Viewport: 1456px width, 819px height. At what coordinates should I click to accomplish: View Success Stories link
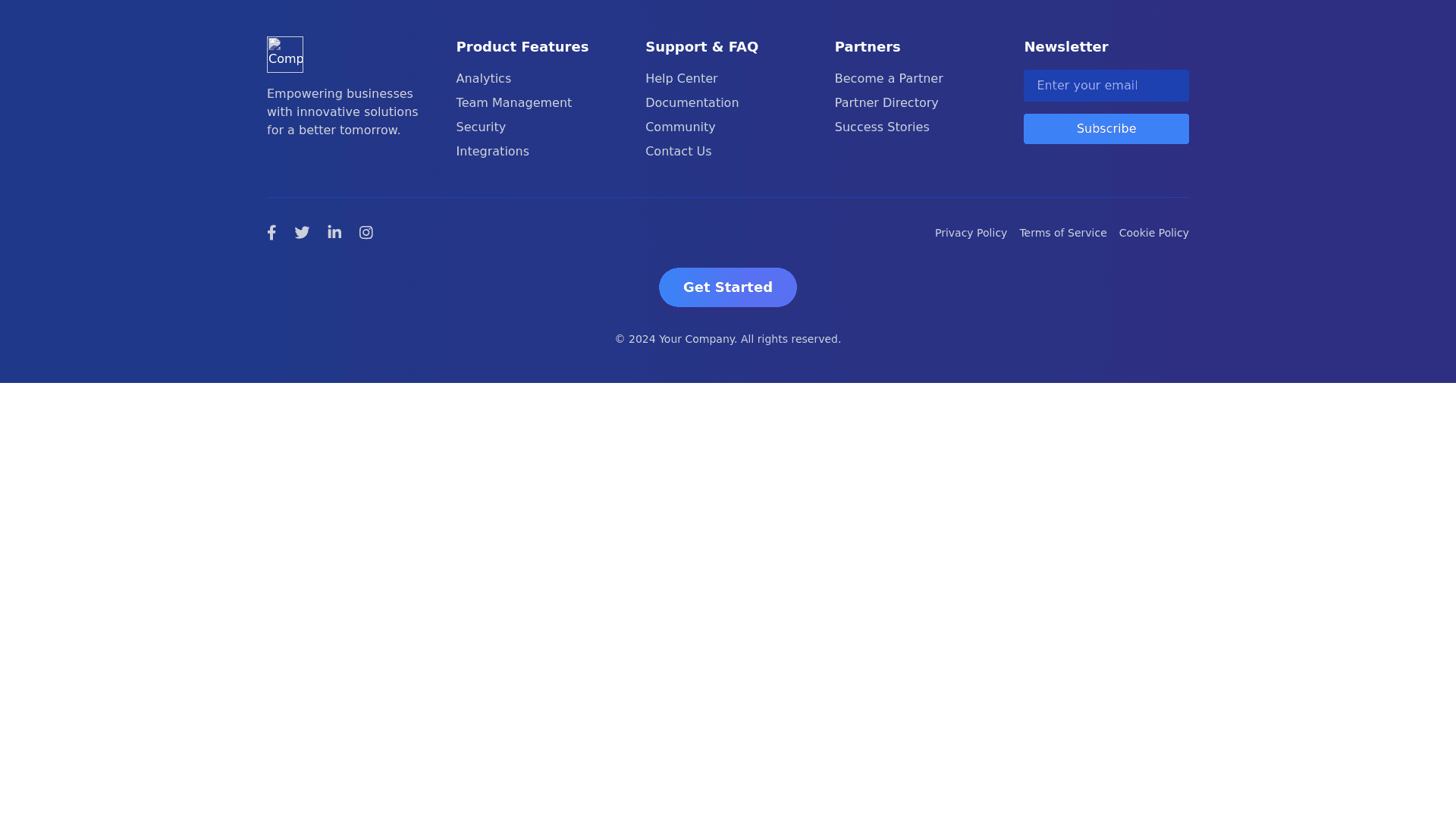point(881,127)
